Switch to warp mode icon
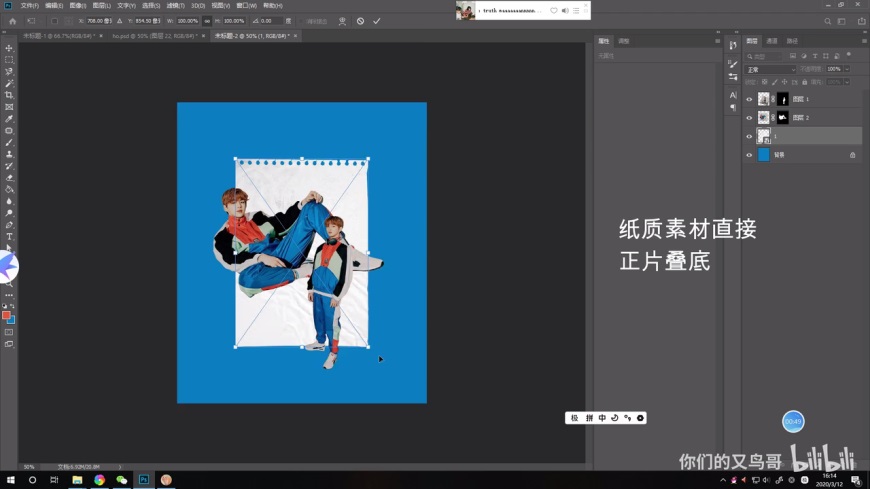 tap(342, 21)
